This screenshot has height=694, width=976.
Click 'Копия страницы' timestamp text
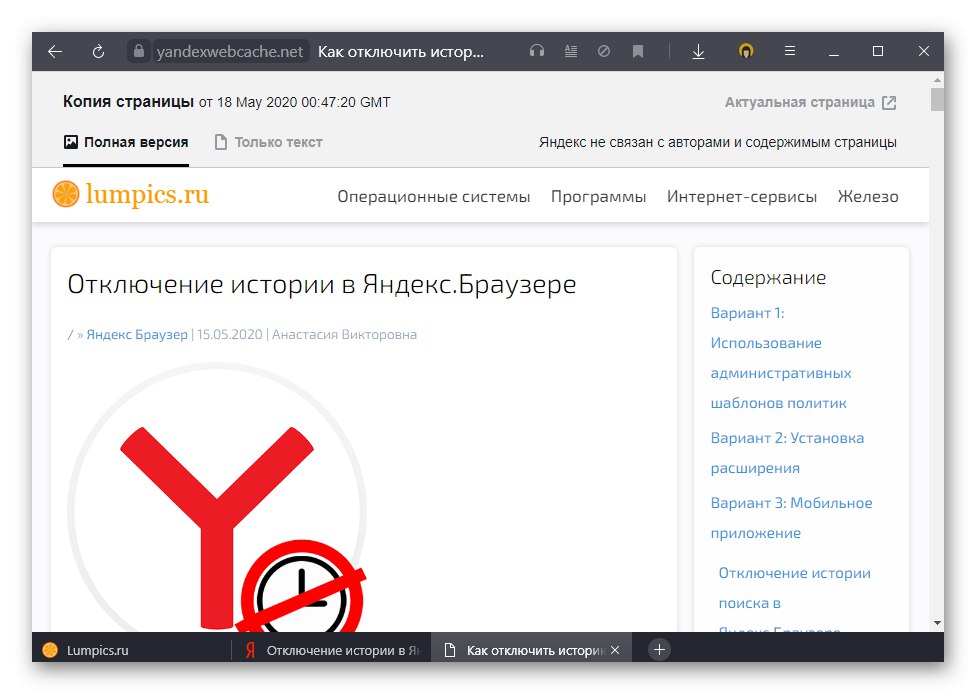click(227, 102)
